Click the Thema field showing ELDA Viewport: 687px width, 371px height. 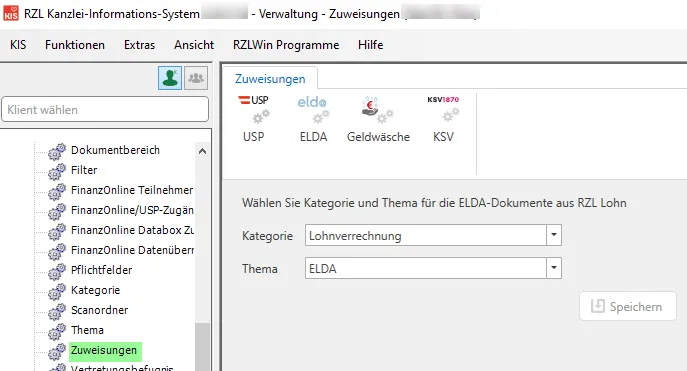[426, 268]
